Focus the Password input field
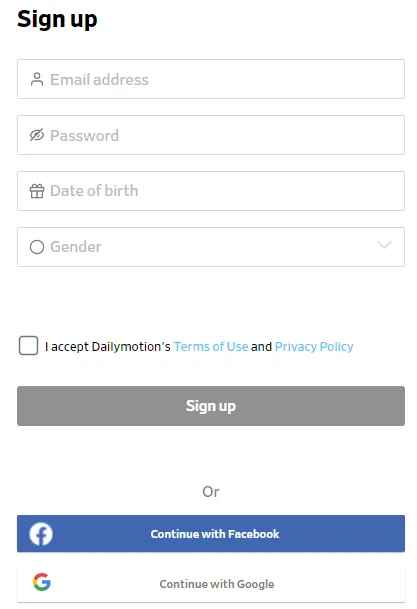The image size is (417, 609). point(211,135)
